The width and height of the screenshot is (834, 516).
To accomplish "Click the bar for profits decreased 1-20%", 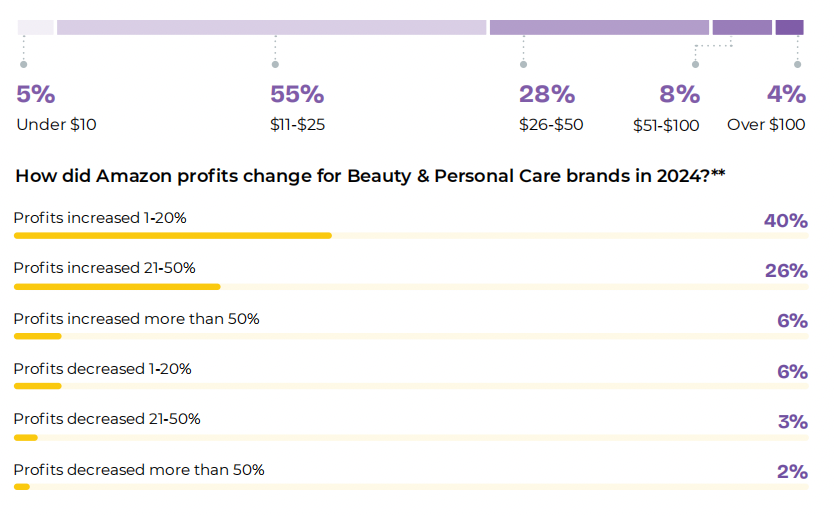I will point(38,386).
